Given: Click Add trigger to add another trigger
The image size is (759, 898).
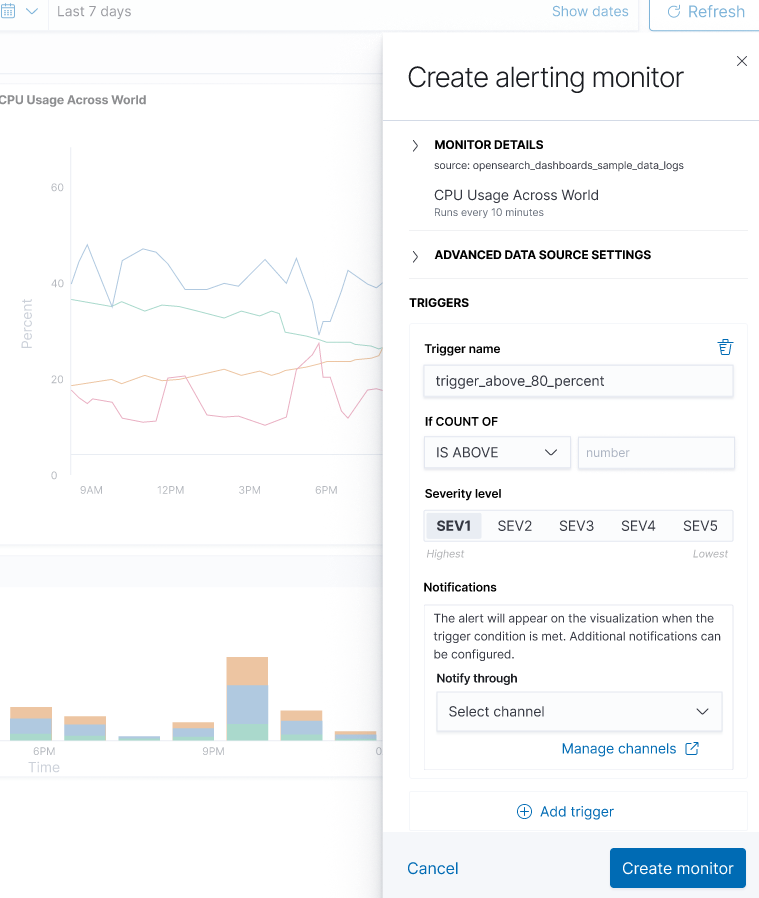Looking at the screenshot, I should click(x=576, y=811).
